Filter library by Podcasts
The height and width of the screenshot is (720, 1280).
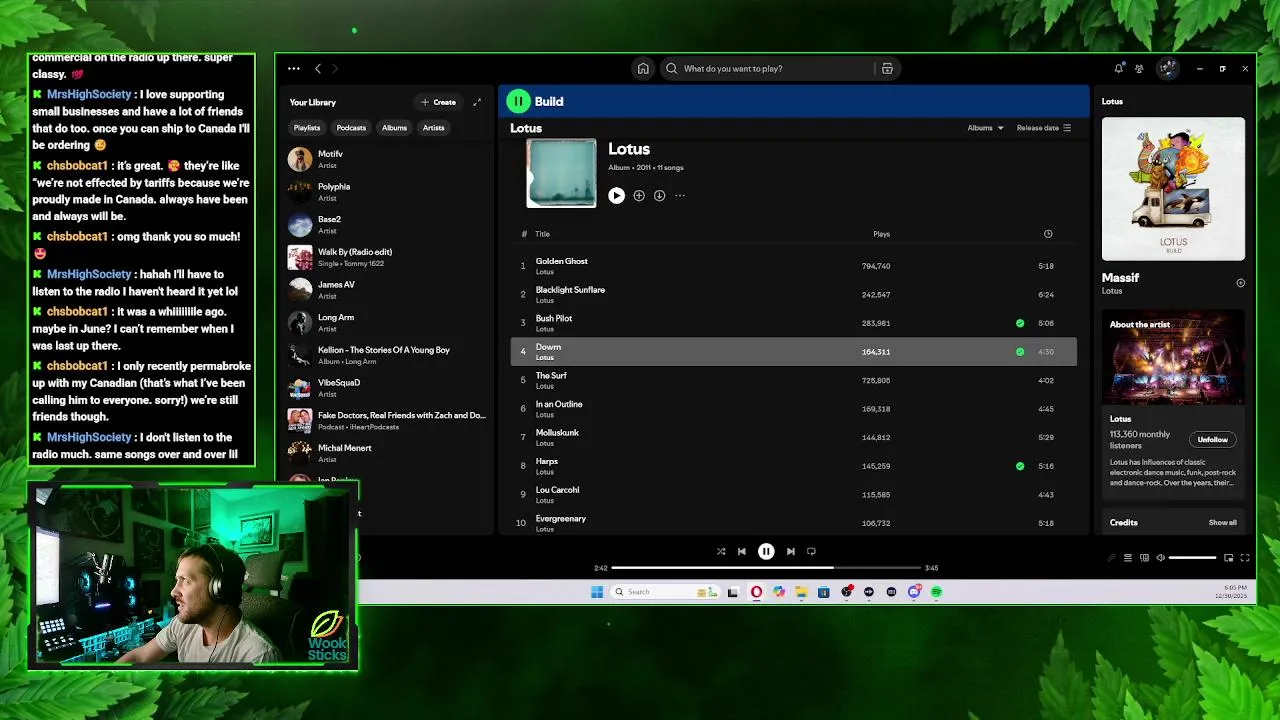pyautogui.click(x=351, y=128)
